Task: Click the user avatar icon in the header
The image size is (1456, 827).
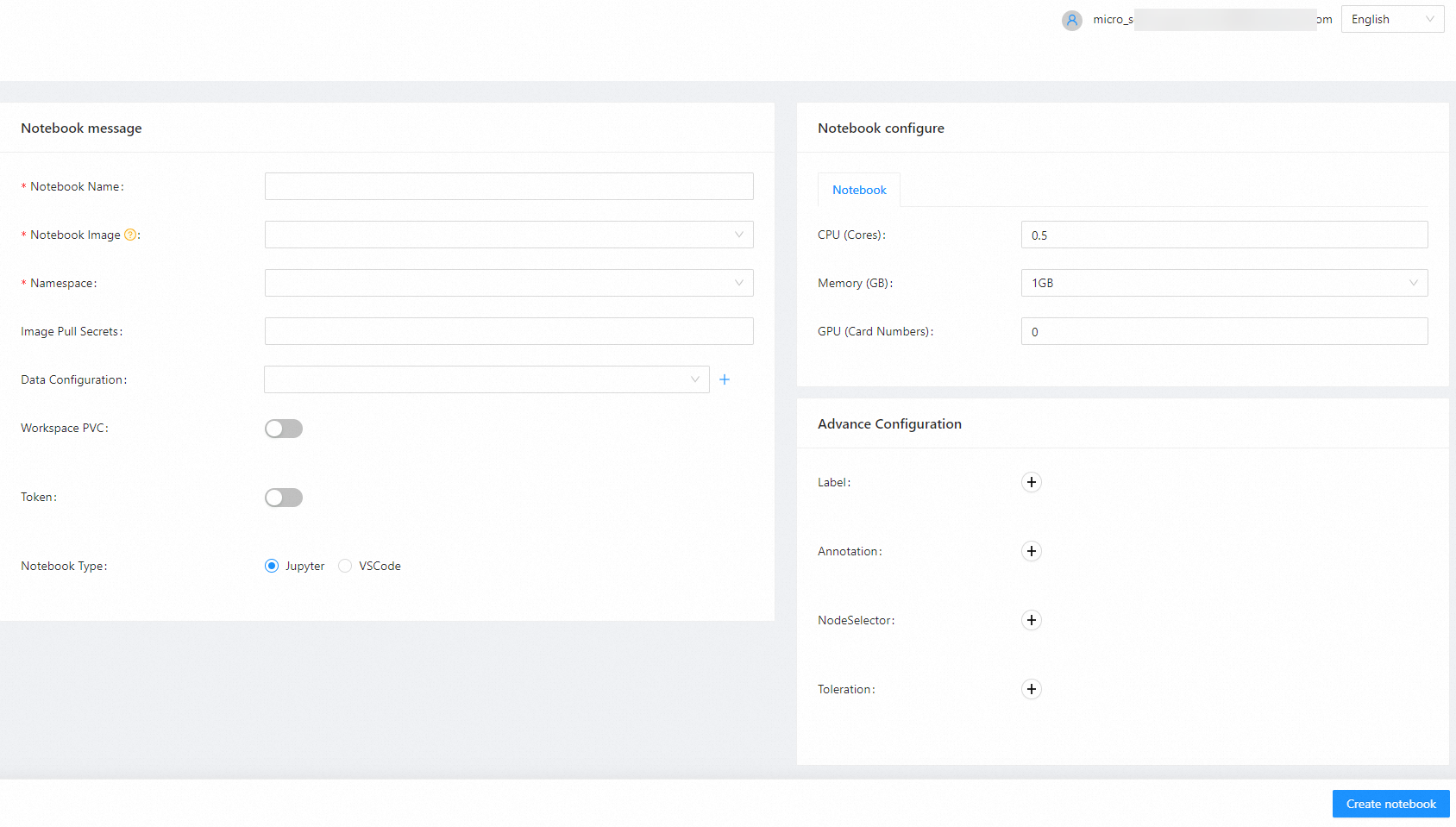Action: pyautogui.click(x=1071, y=20)
